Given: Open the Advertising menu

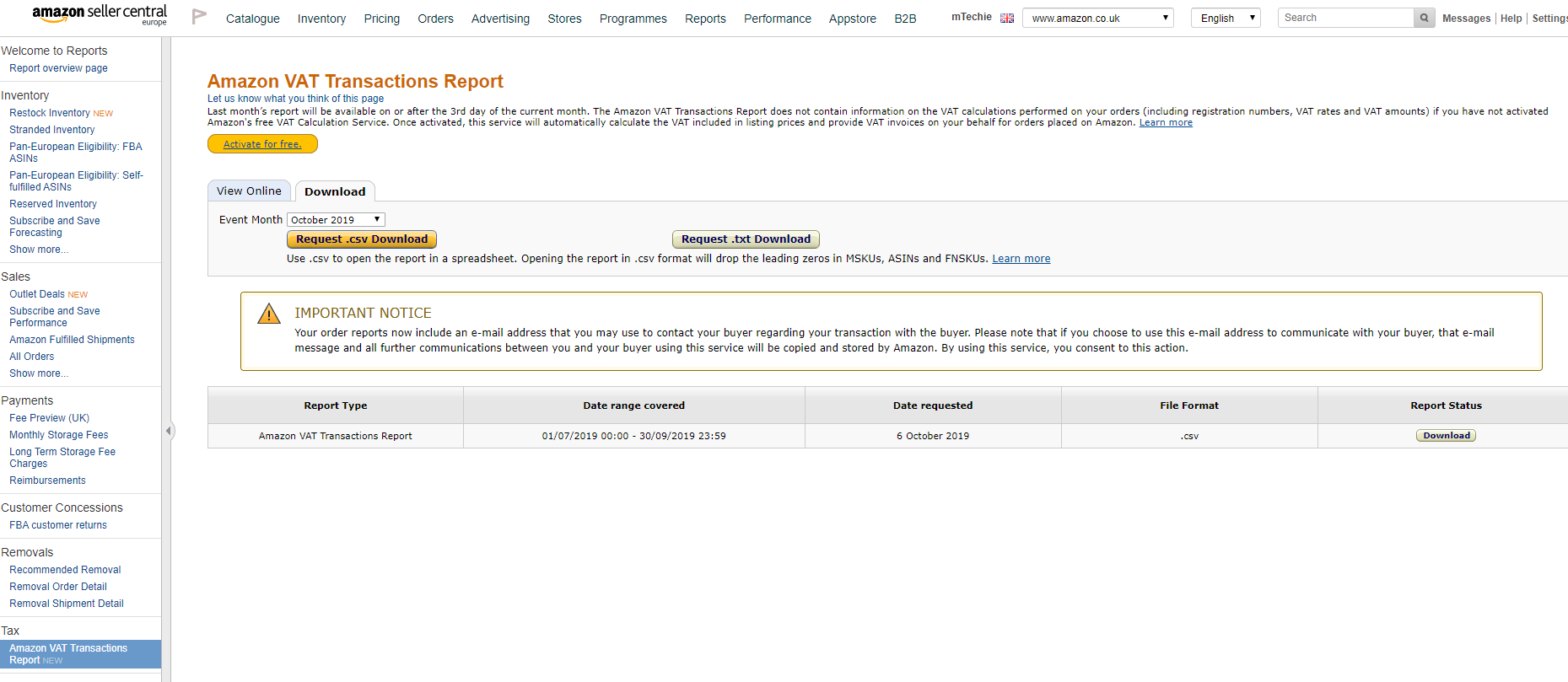Looking at the screenshot, I should coord(500,19).
